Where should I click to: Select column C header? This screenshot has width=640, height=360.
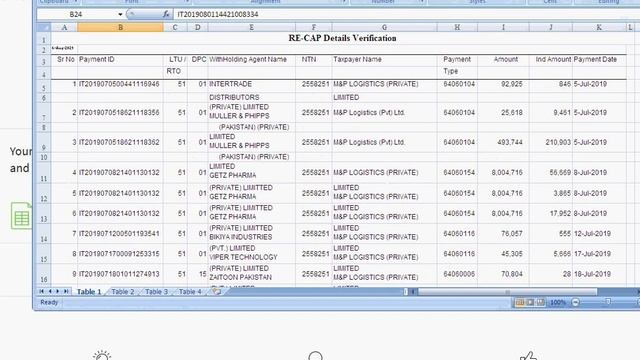[x=175, y=27]
